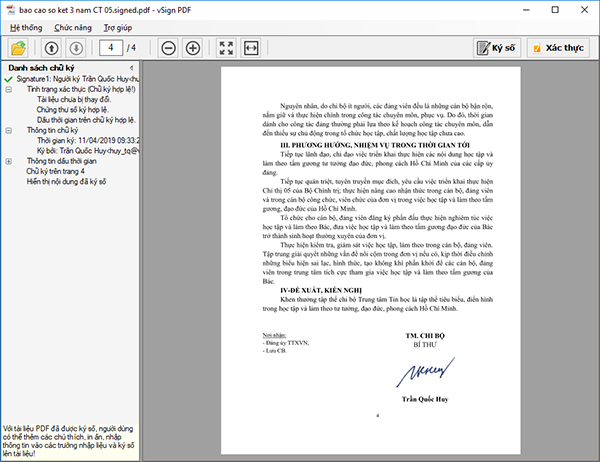Collapse the 'Tình trạng xác thực' node
600x462 pixels.
[x=9, y=89]
